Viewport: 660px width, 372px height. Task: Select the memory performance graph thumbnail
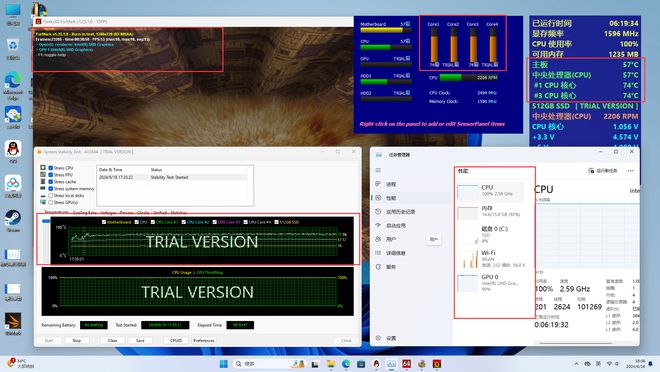[468, 213]
